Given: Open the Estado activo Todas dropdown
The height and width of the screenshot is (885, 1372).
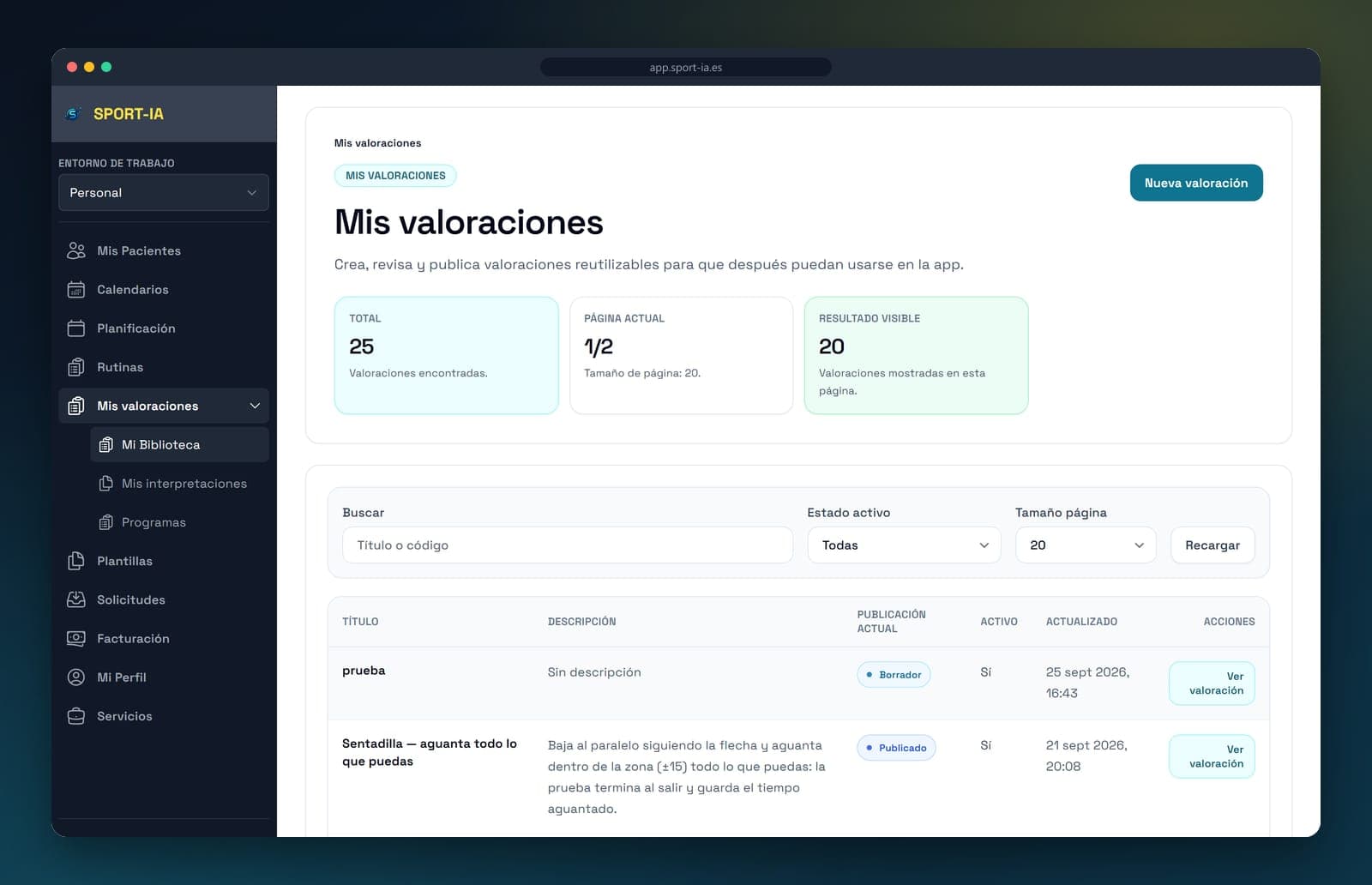Looking at the screenshot, I should coord(904,545).
